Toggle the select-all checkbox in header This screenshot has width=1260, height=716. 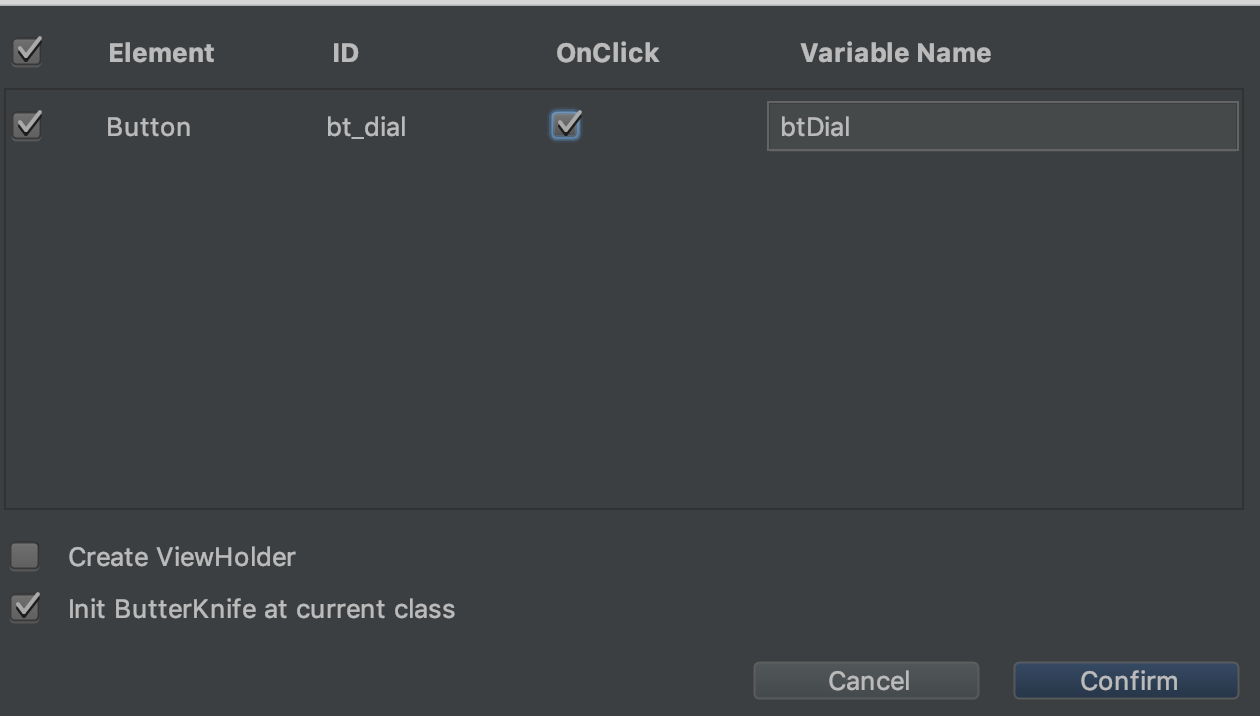(x=25, y=52)
